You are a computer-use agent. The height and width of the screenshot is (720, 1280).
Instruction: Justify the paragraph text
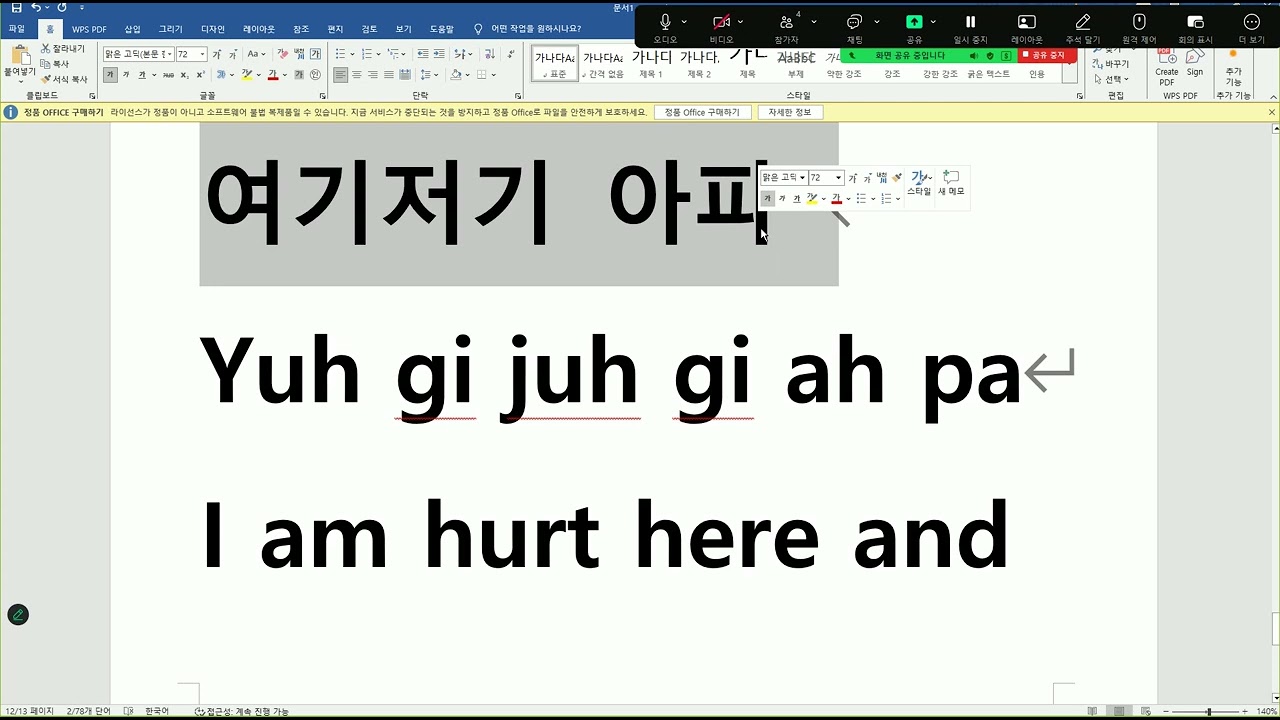coord(389,75)
